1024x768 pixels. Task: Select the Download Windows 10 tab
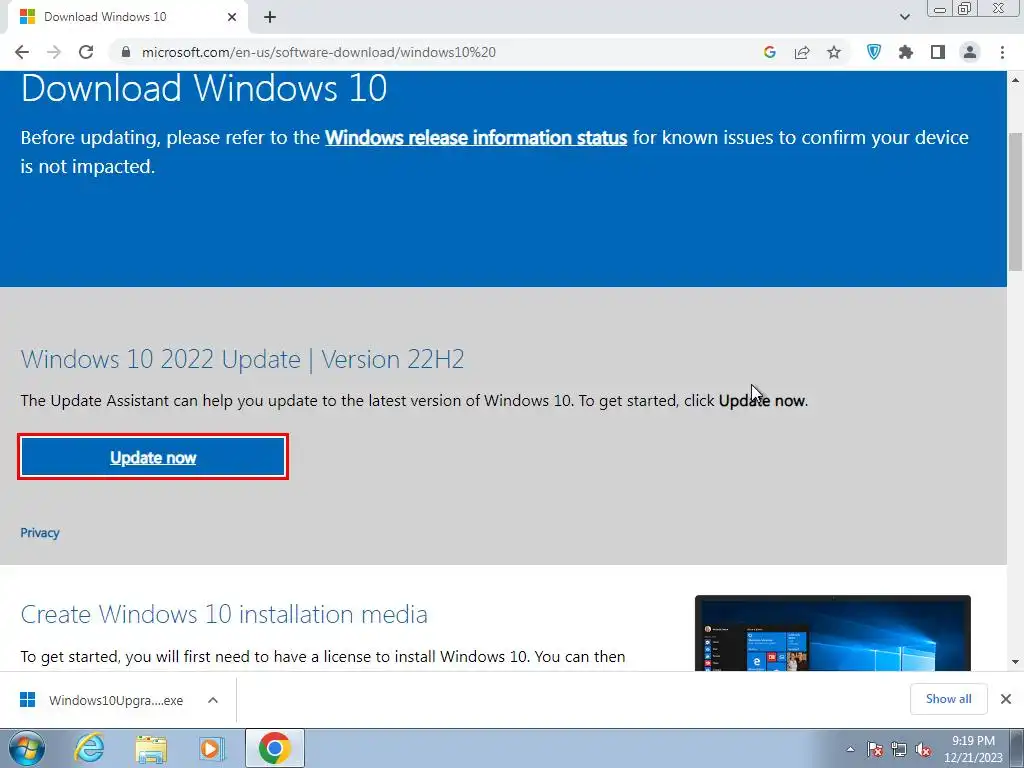pos(127,17)
